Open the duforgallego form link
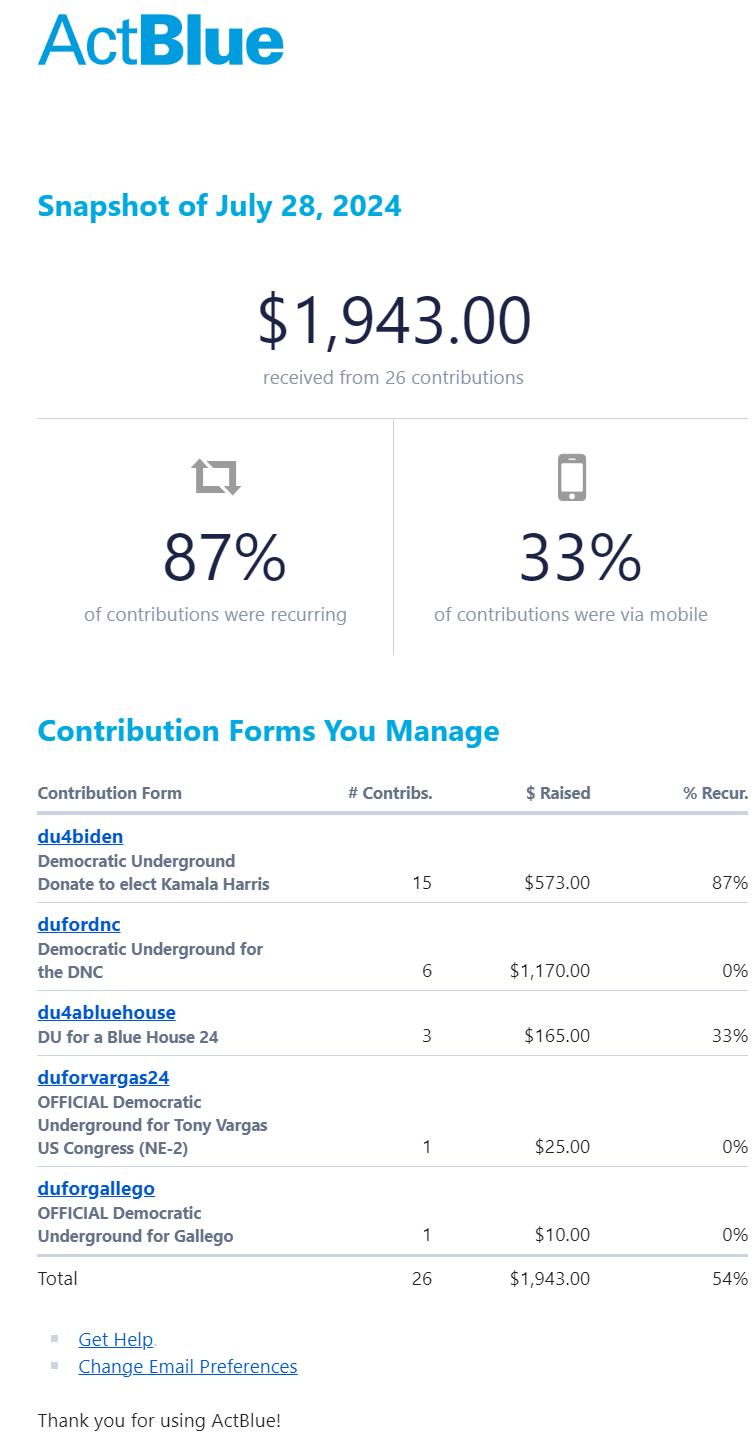 pyautogui.click(x=96, y=1189)
